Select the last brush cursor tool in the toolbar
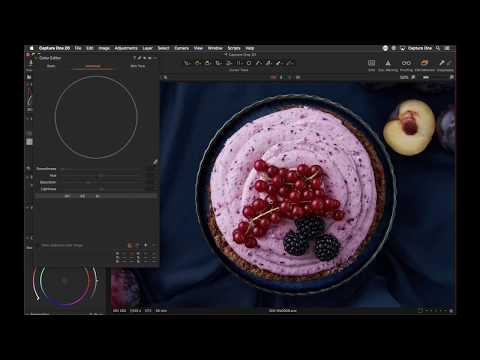This screenshot has width=480, height=360. 290,63
